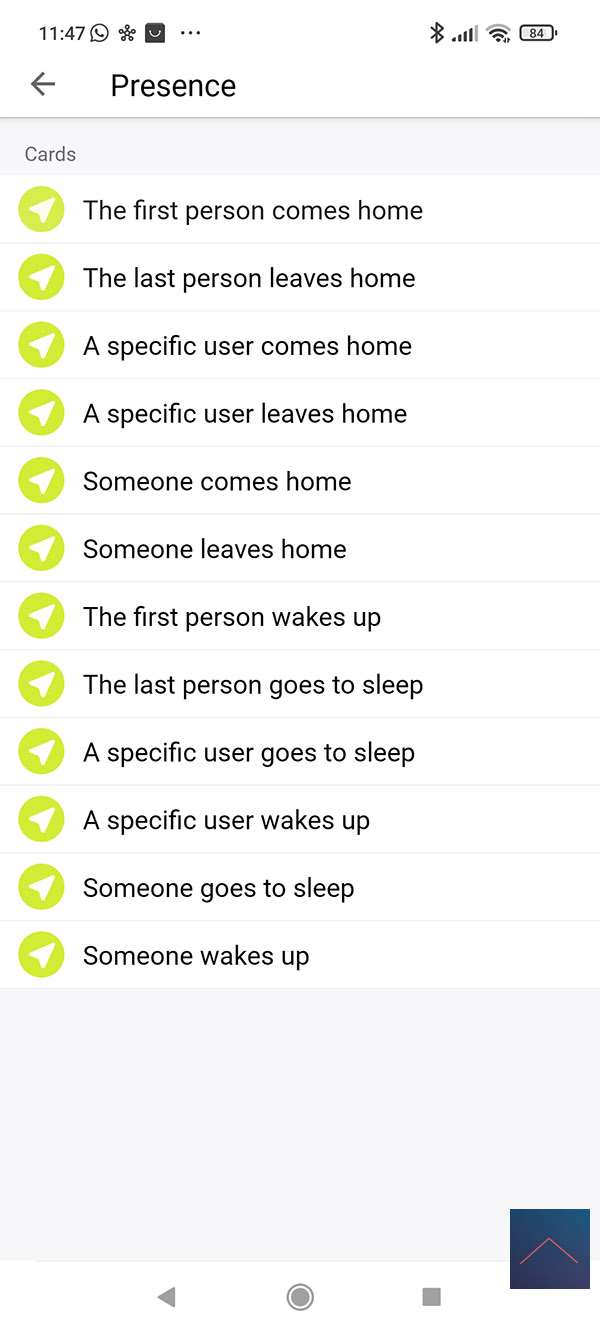Choose 'A specific user goes to sleep'
The image size is (600, 1333).
[x=249, y=752]
